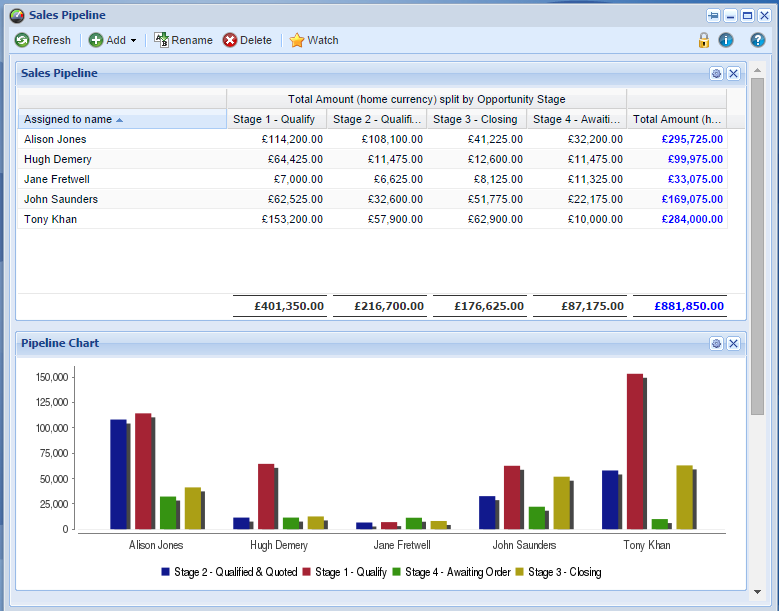Click the ascending sort arrow on Assigned to name

coord(119,120)
